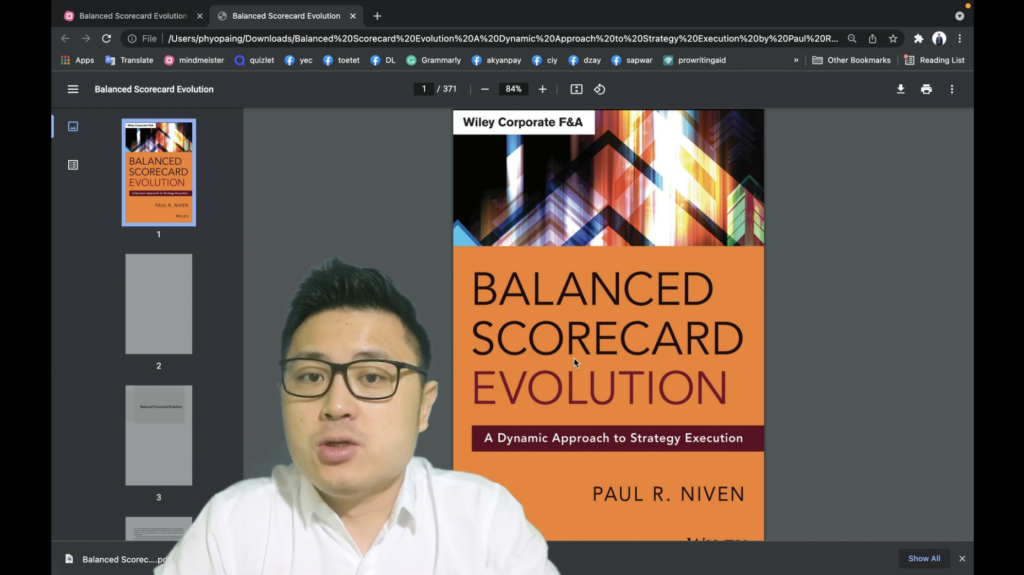Click the 84% zoom level field

(x=513, y=89)
